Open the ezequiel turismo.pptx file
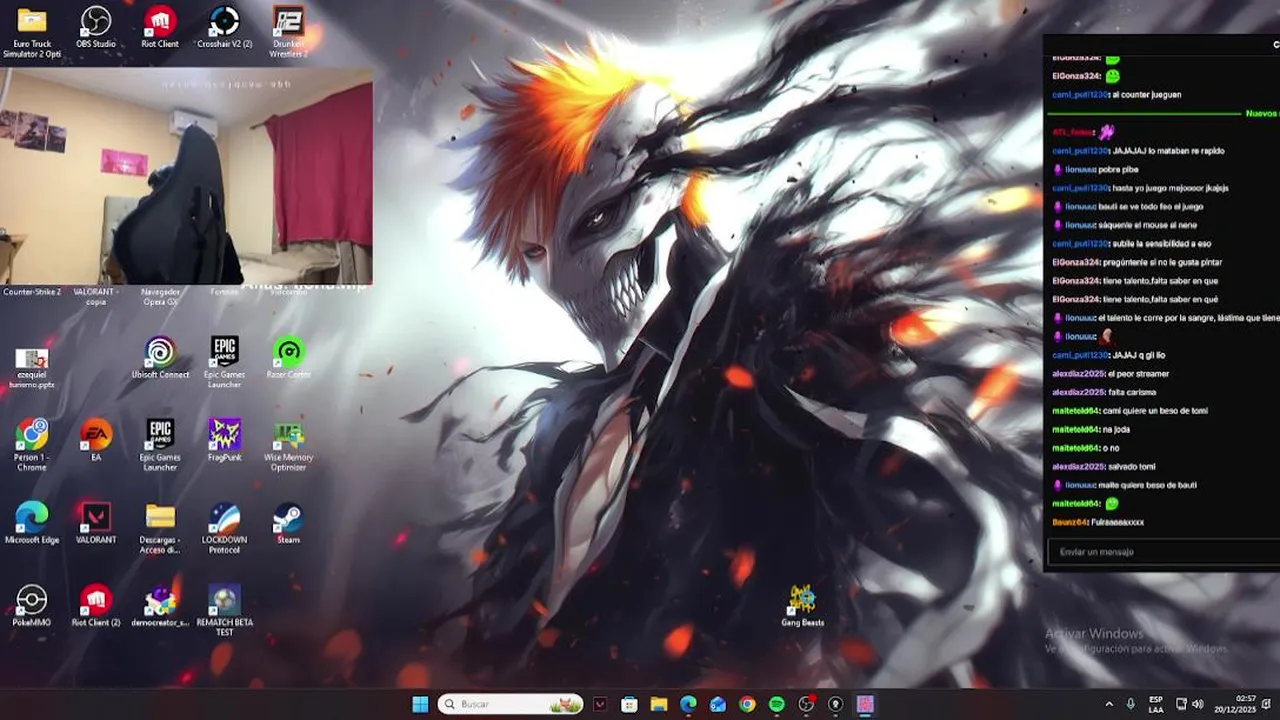Screen dimensions: 1280x720 (32, 368)
